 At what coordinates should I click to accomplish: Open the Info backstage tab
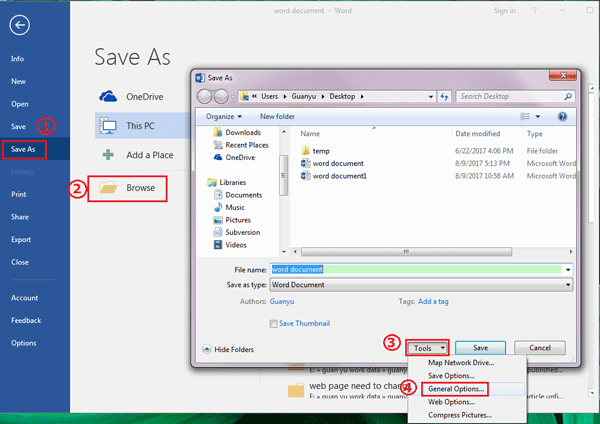tap(17, 59)
